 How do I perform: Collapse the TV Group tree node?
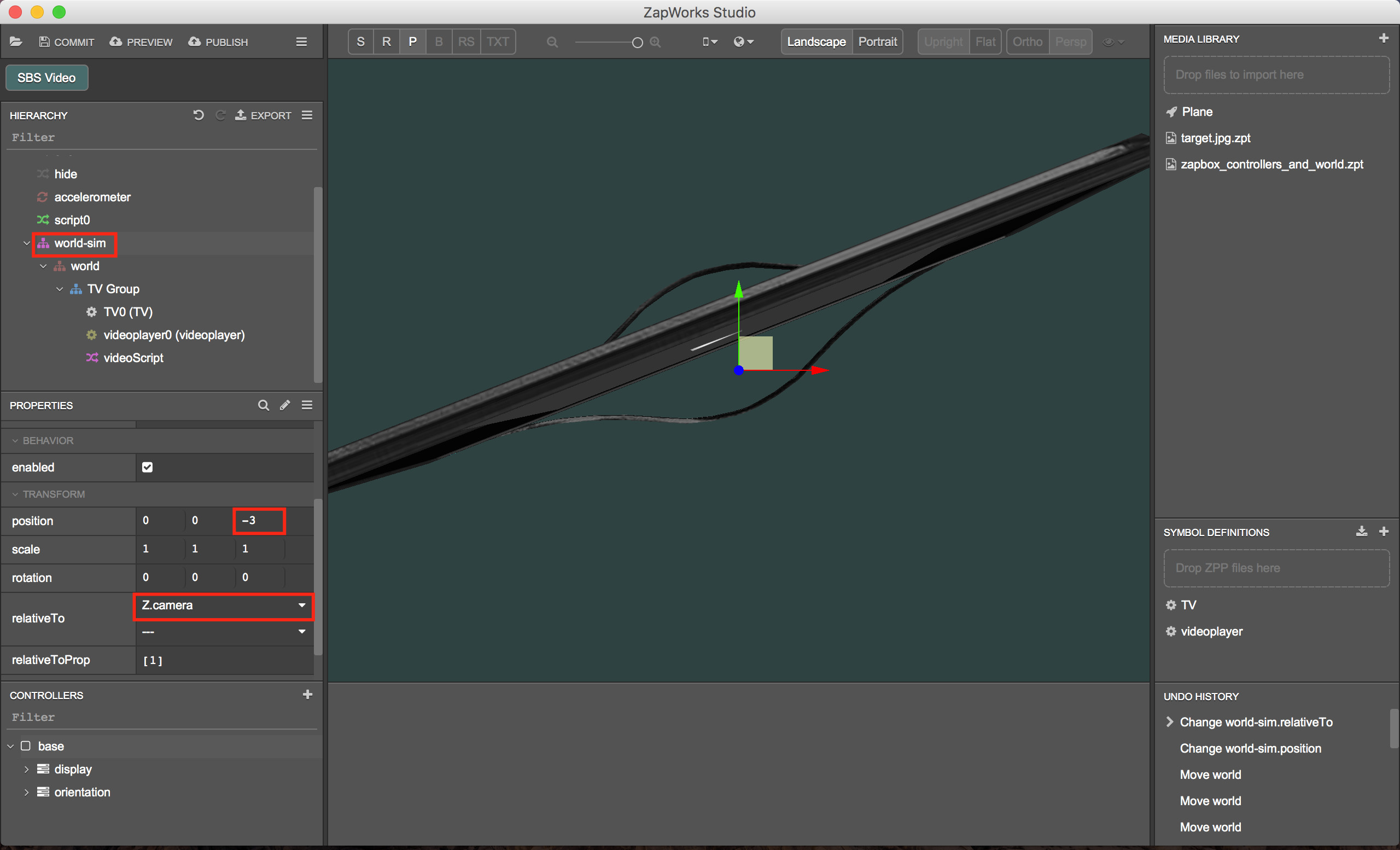(60, 289)
